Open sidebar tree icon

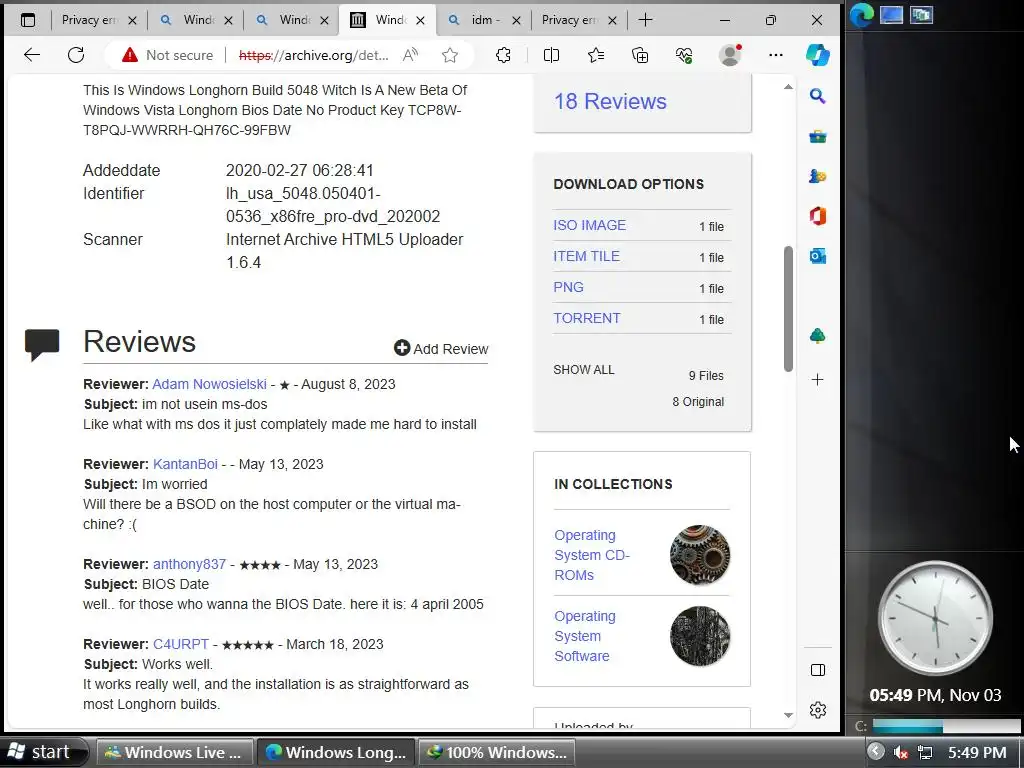818,336
